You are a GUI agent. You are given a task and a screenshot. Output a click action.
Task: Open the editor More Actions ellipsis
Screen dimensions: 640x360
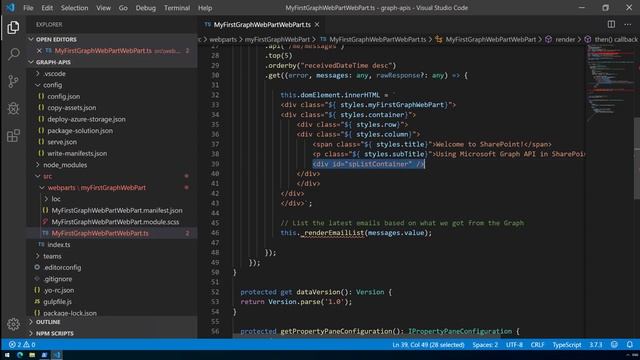[628, 24]
